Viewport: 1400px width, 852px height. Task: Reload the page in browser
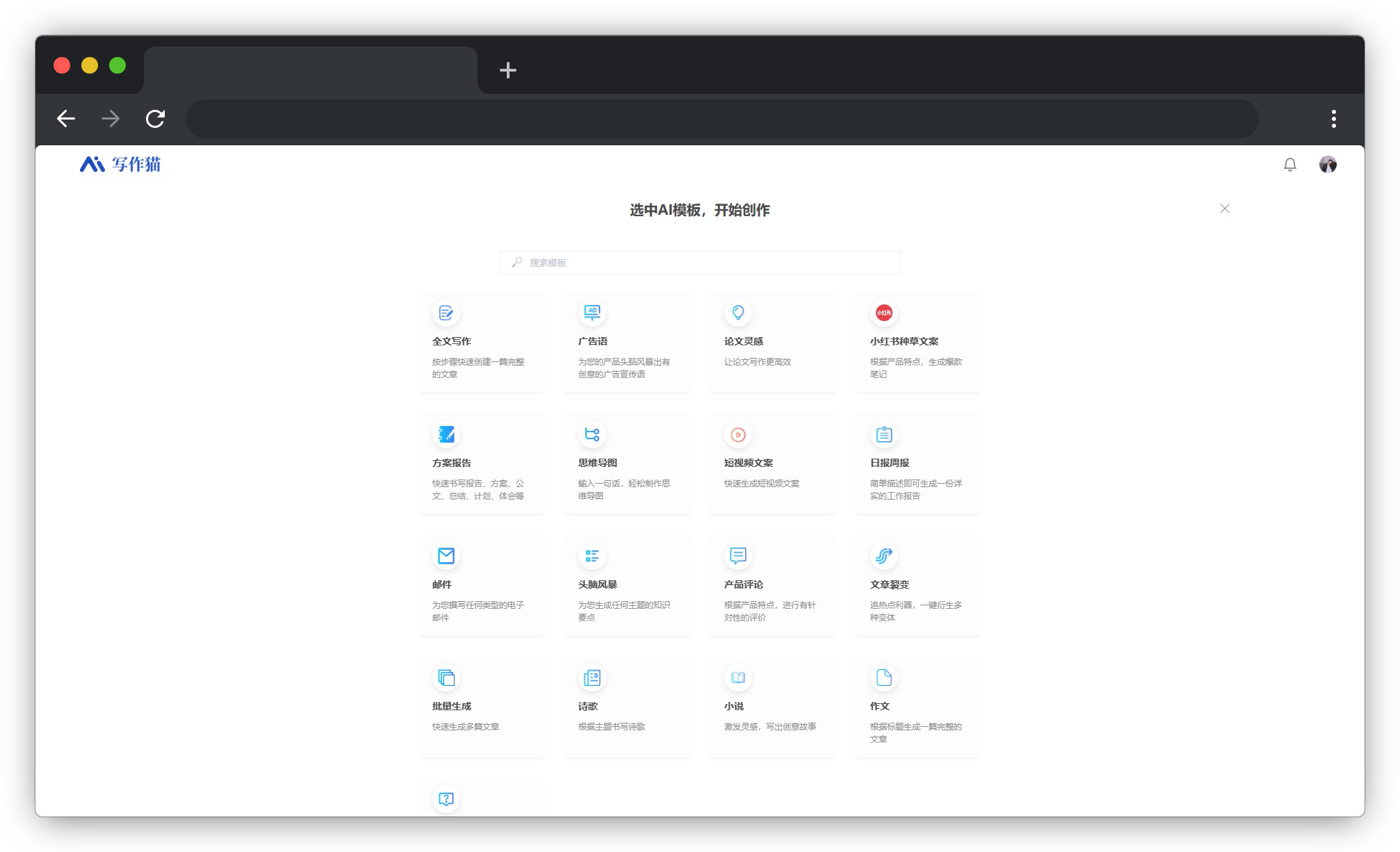(x=155, y=119)
